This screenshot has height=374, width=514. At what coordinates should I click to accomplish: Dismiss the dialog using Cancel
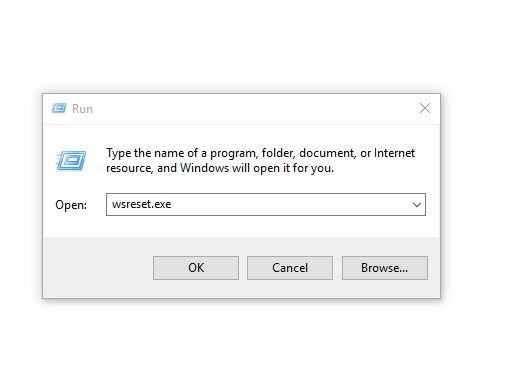(290, 268)
